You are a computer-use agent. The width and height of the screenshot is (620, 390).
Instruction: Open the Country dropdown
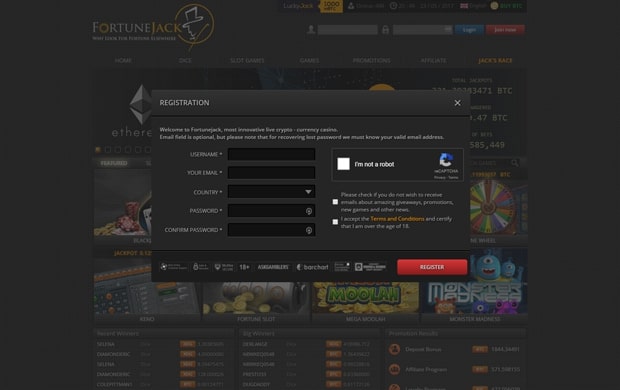[x=271, y=192]
